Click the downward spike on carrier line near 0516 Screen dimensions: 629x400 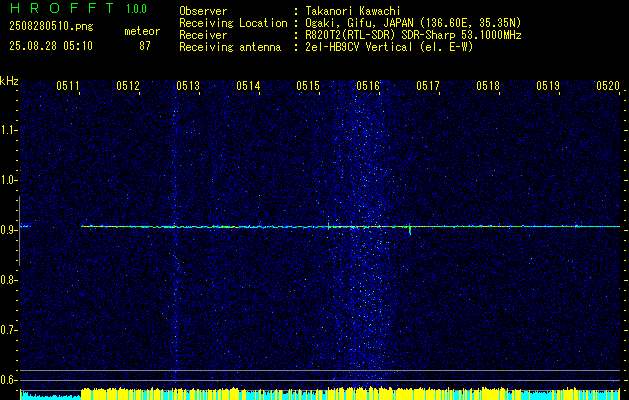[x=410, y=230]
